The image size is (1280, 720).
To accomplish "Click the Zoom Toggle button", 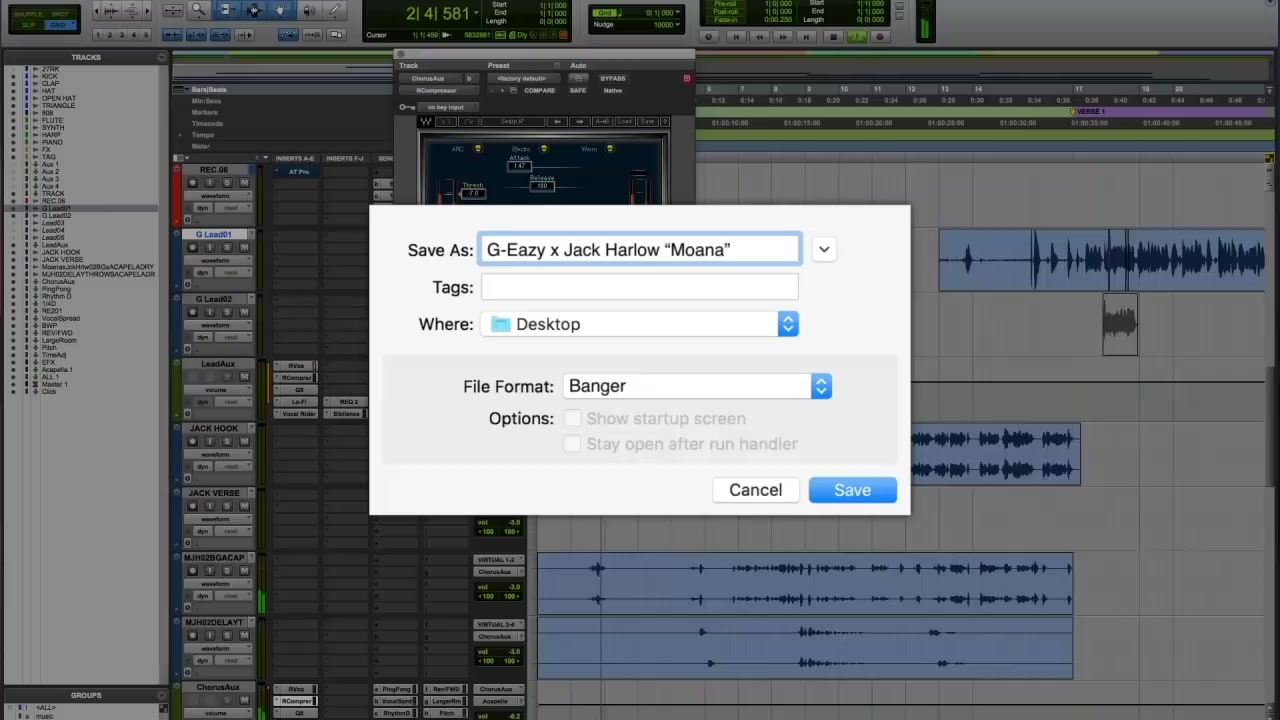I will [x=172, y=10].
